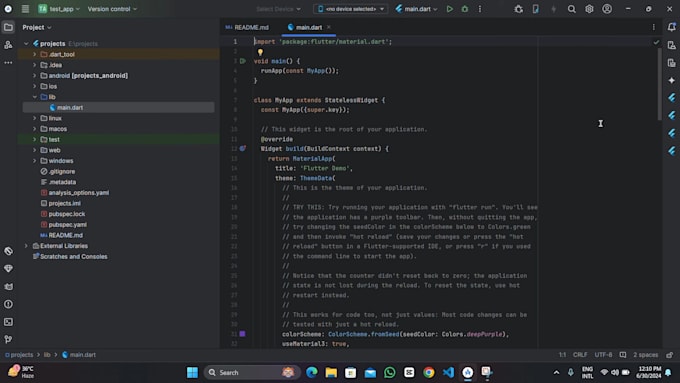
Task: Click the inspections green checkmark
Action: (656, 42)
